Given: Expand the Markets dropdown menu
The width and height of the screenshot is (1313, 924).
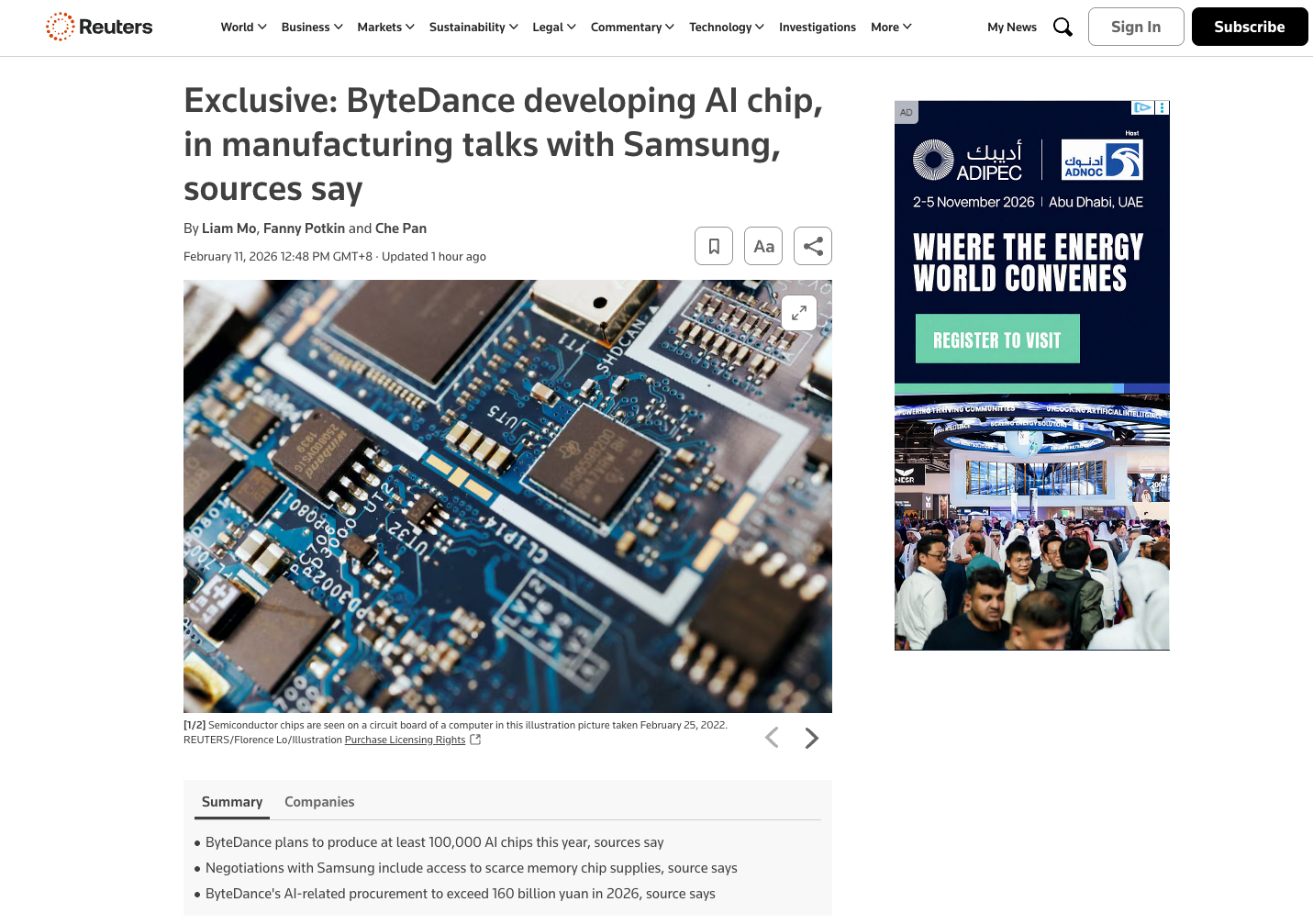Looking at the screenshot, I should 385,28.
